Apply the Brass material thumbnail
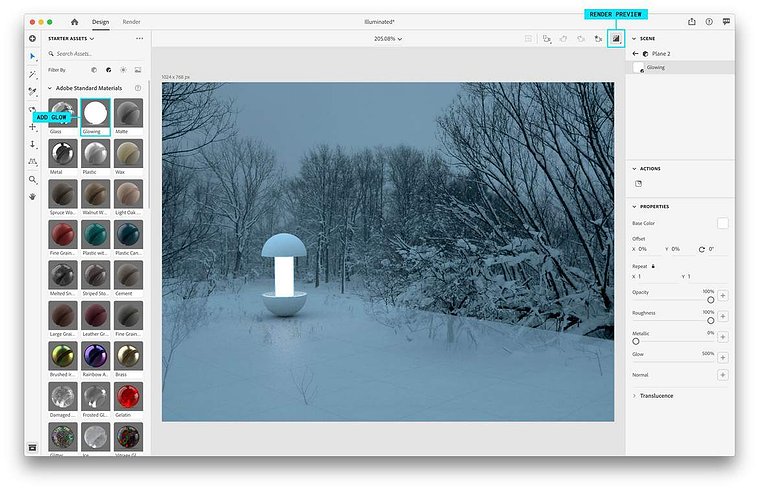The image size is (759, 490). 128,356
